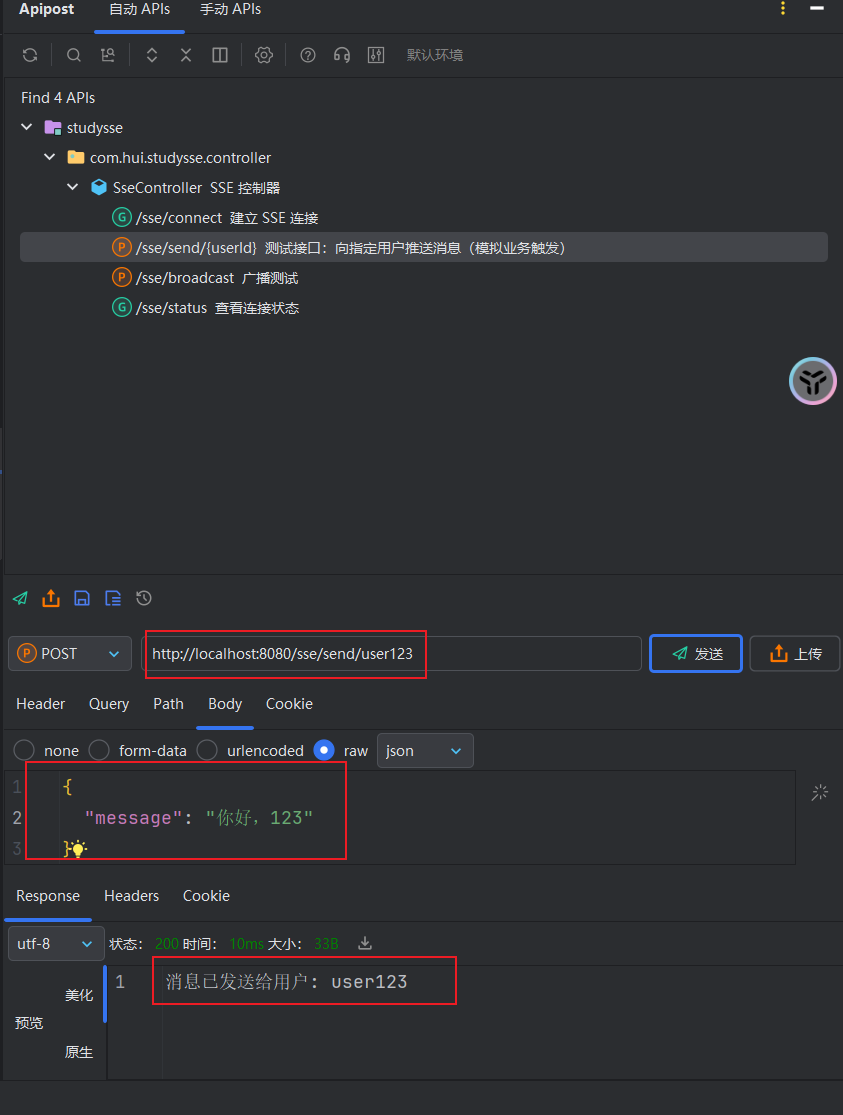Click the refresh icon in the toolbar
Viewport: 843px width, 1115px height.
30,55
